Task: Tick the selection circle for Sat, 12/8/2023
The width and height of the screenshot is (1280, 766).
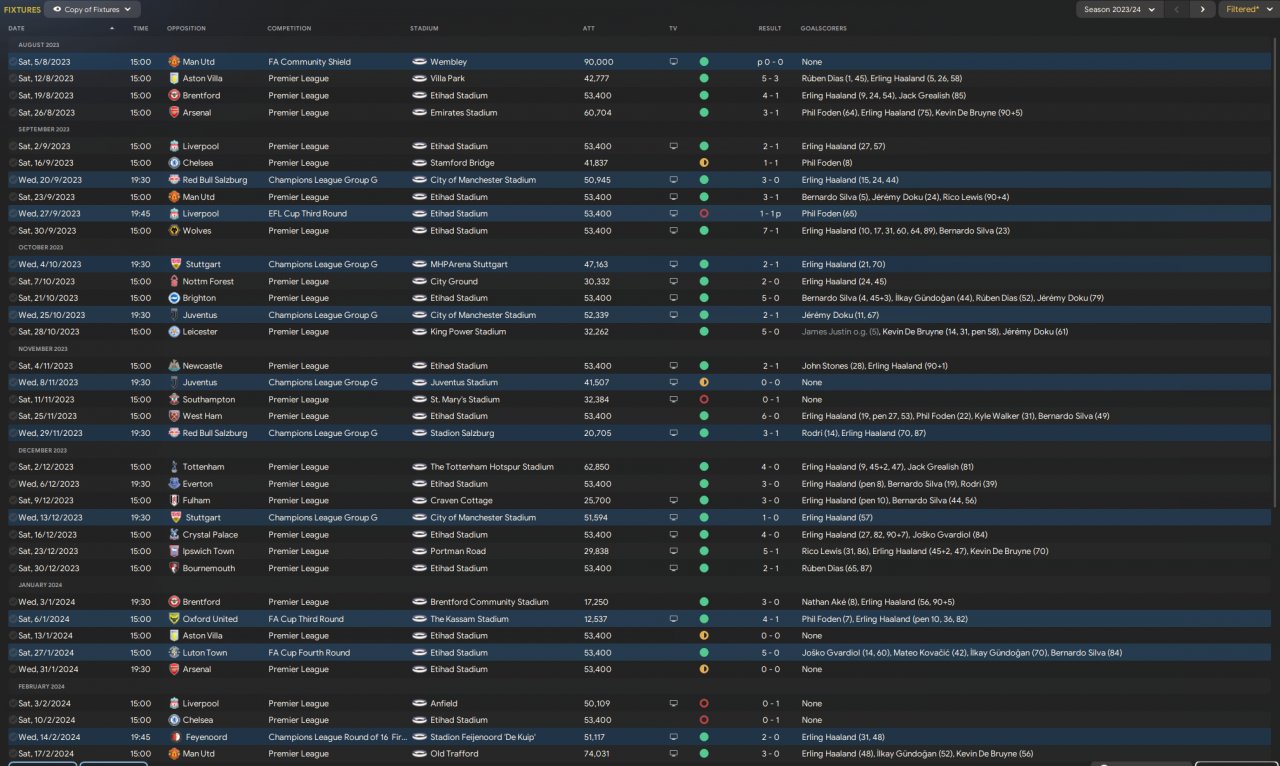Action: pos(13,79)
